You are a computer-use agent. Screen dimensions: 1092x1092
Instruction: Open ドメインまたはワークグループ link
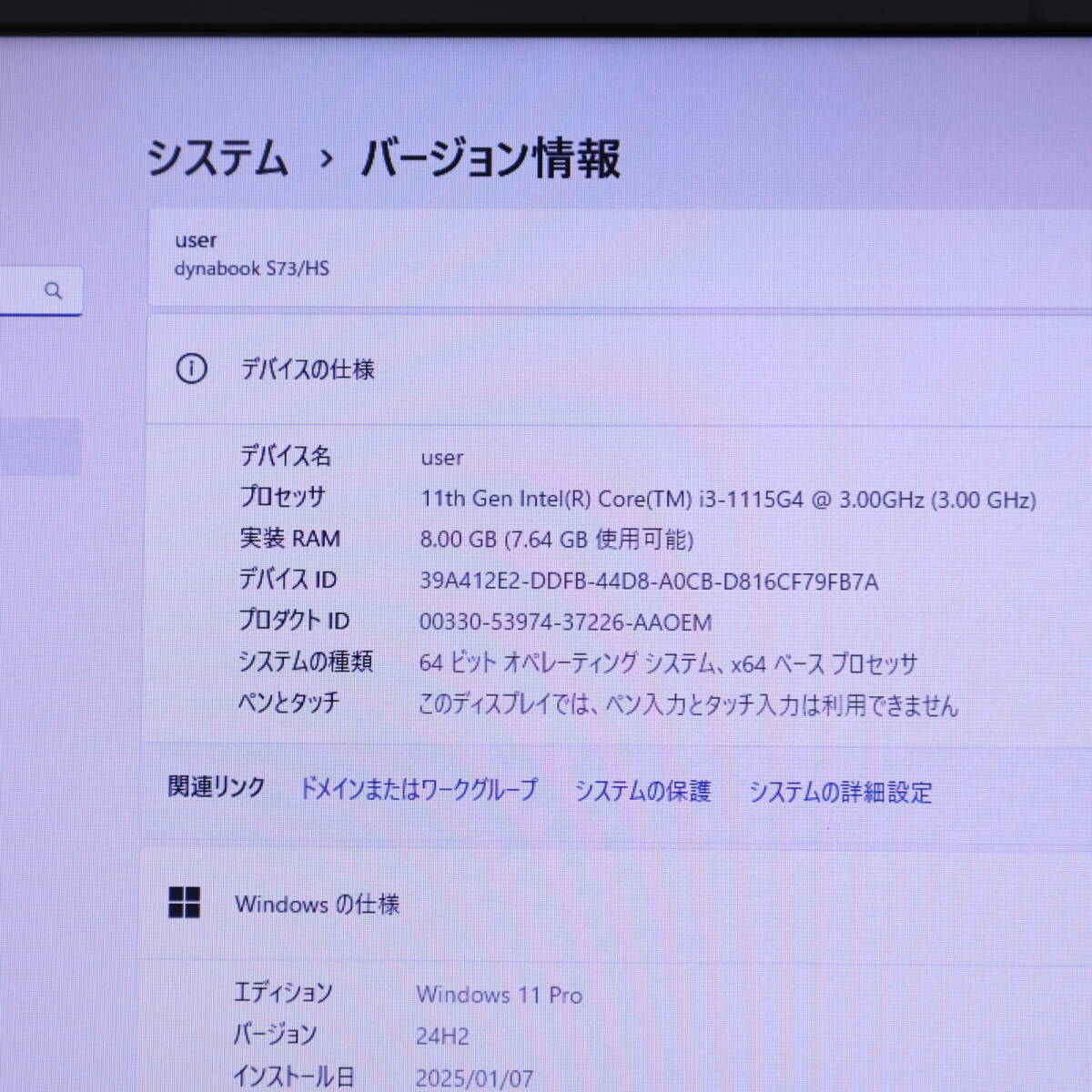click(419, 789)
